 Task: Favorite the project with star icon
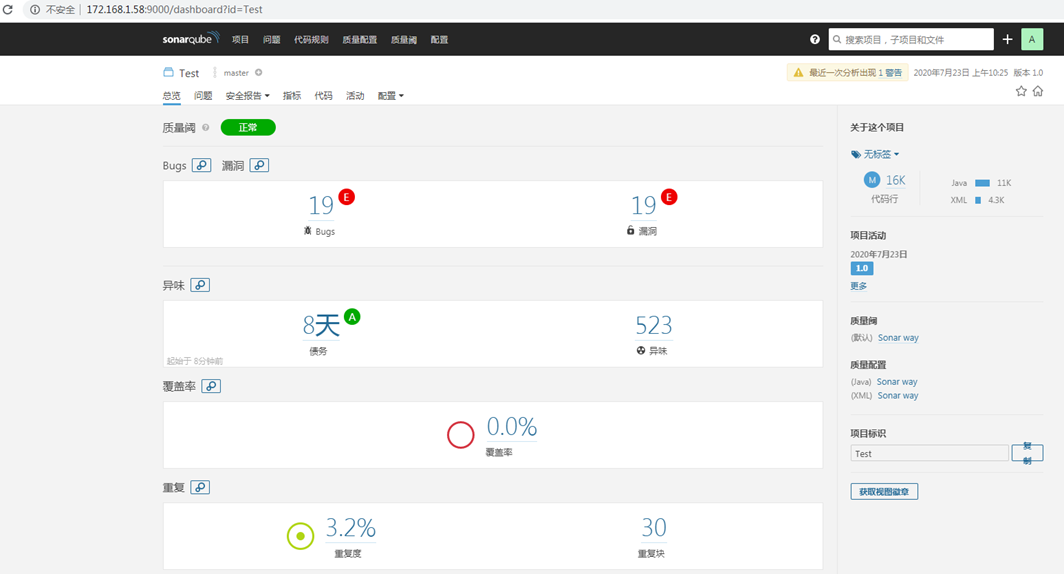tap(1021, 91)
